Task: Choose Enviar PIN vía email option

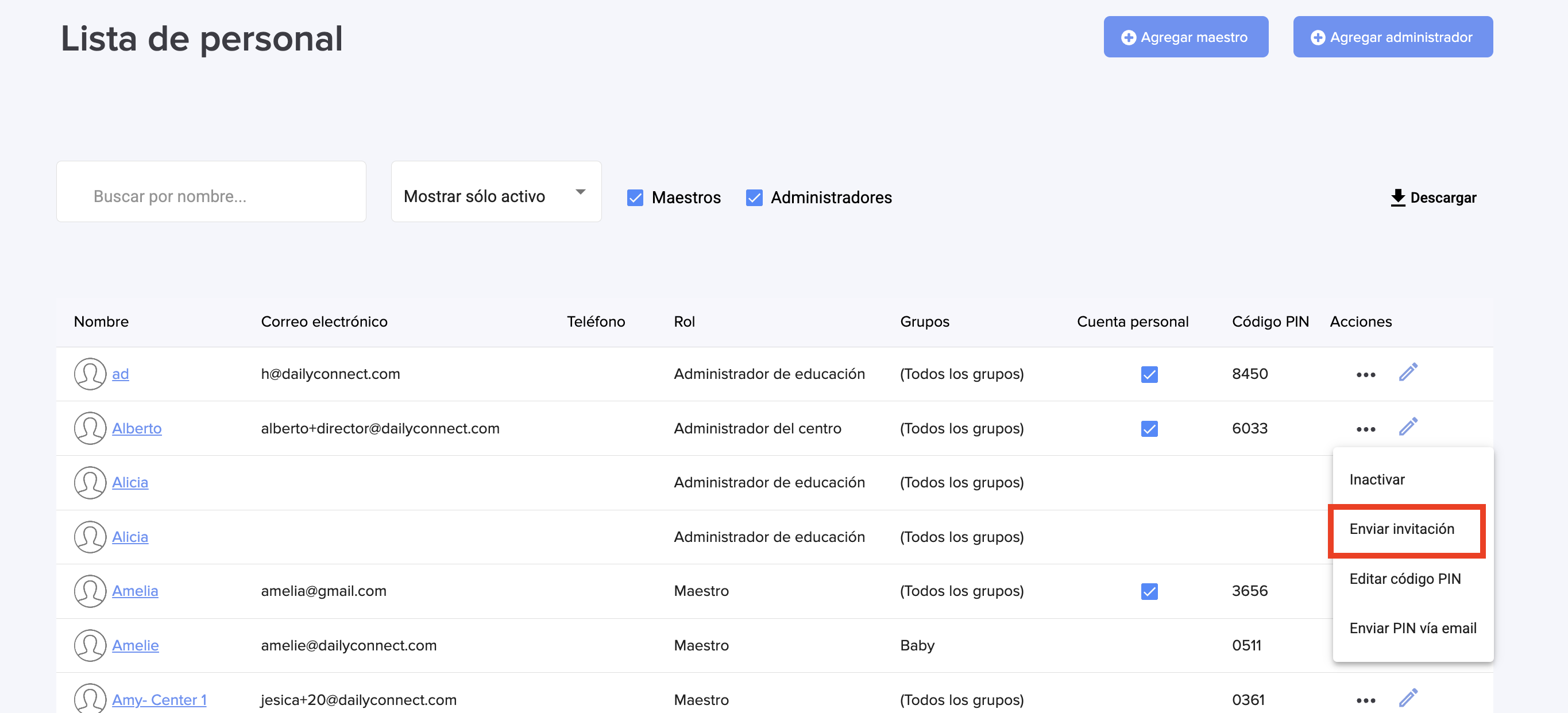Action: pyautogui.click(x=1412, y=628)
